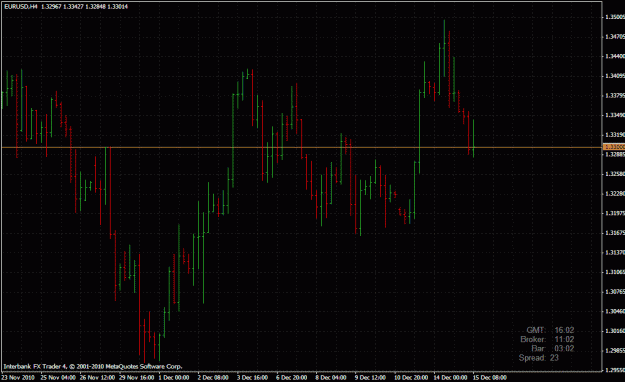The height and width of the screenshot is (382, 625).
Task: Click the 1.3440 price axis label
Action: (x=615, y=56)
